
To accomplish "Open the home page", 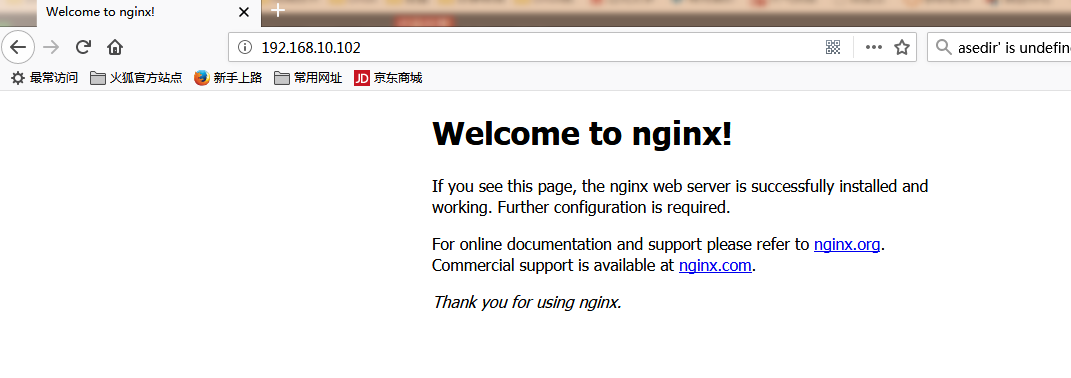I will tap(115, 47).
